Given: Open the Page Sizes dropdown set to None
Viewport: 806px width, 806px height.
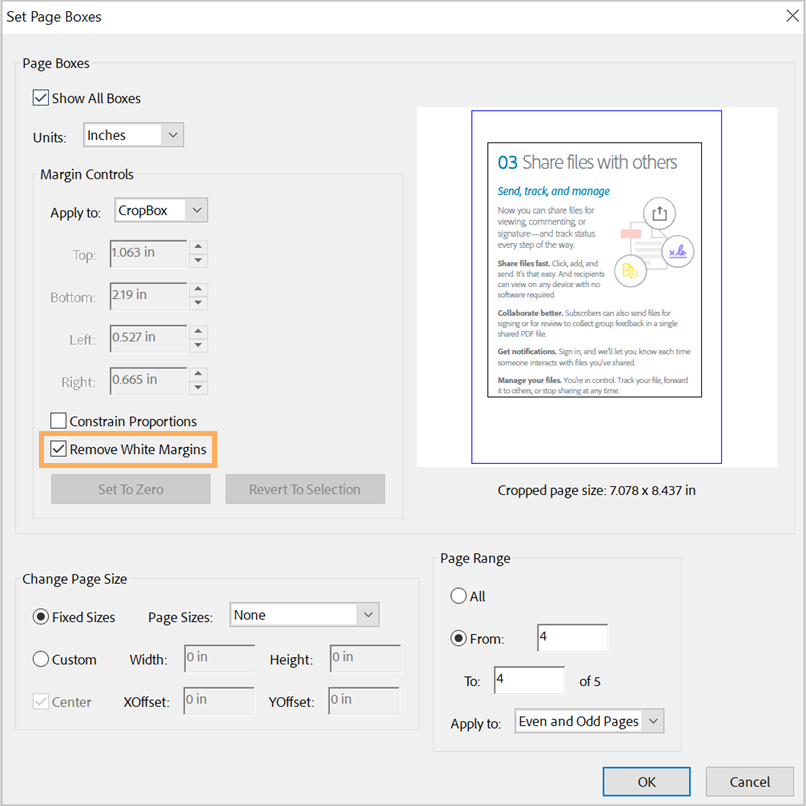Looking at the screenshot, I should (x=304, y=615).
